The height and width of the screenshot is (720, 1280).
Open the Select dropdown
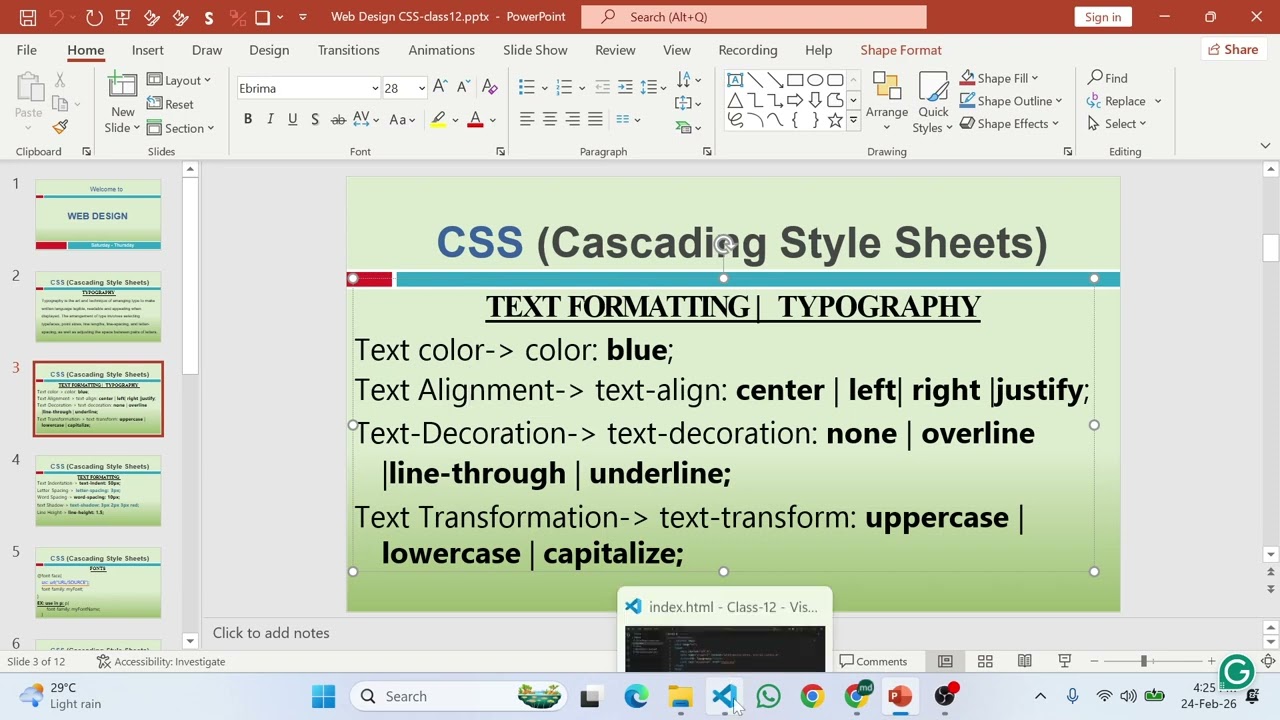coord(1117,124)
